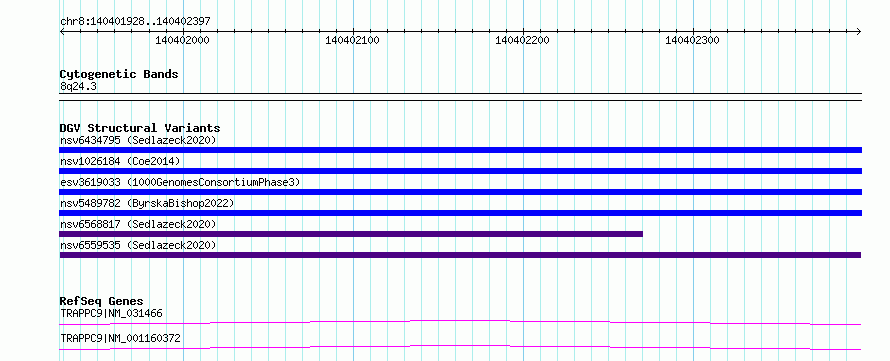Click the pink line of TRAPPC9|NM_031466
The height and width of the screenshot is (361, 890).
(x=460, y=322)
